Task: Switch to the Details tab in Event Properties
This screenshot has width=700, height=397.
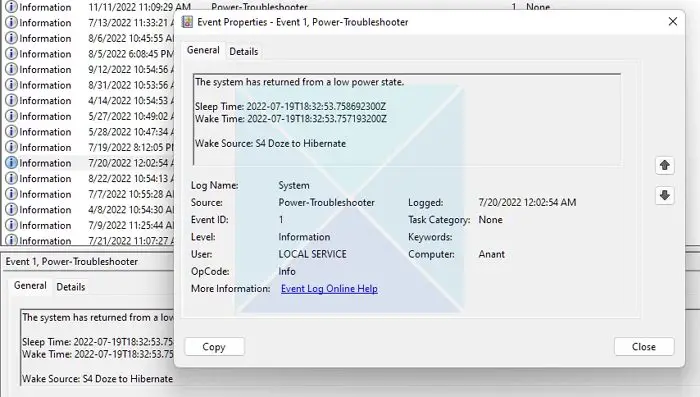Action: pos(244,51)
